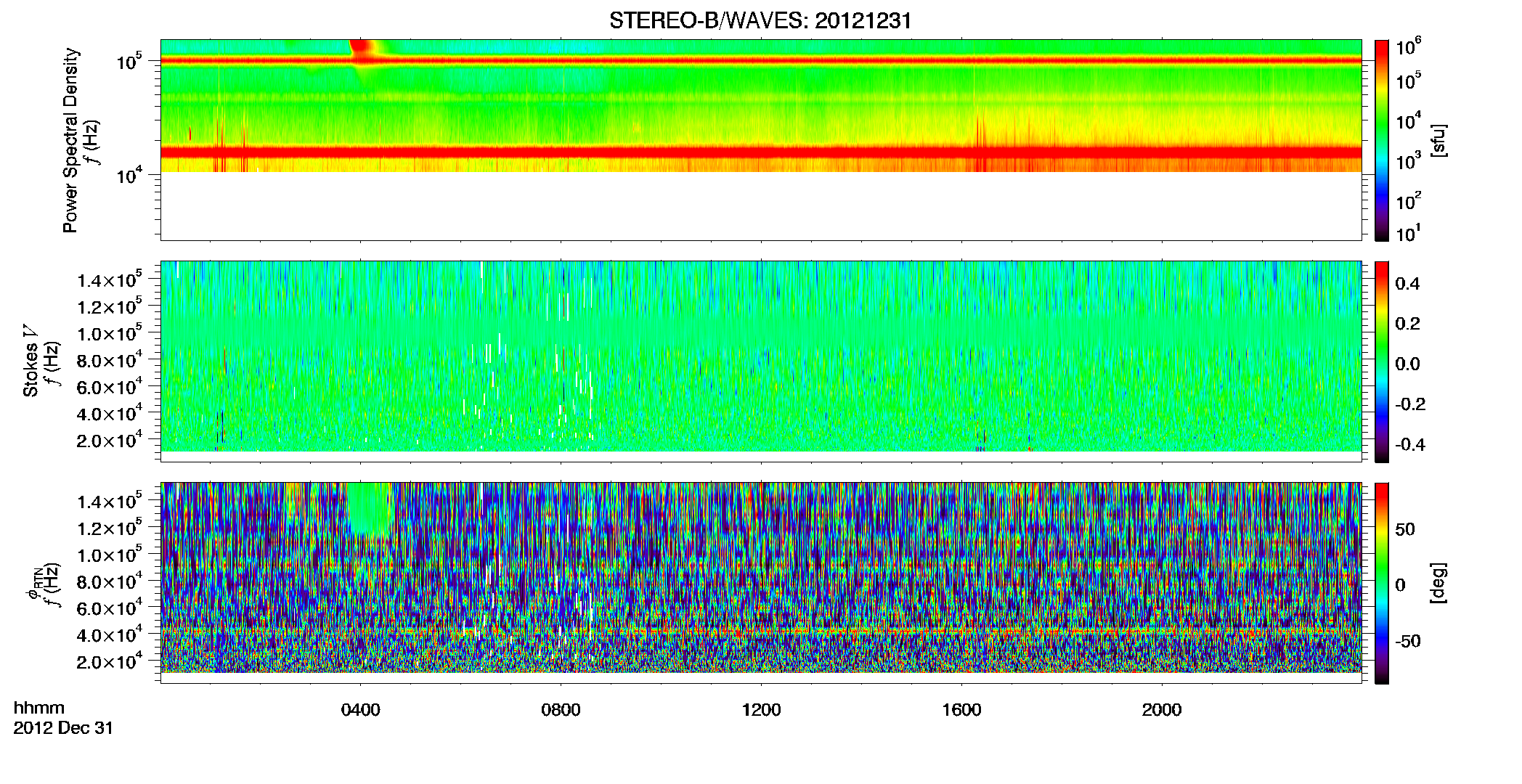Click the Power Spectral Density axis label
This screenshot has width=1522, height=784.
(70, 140)
